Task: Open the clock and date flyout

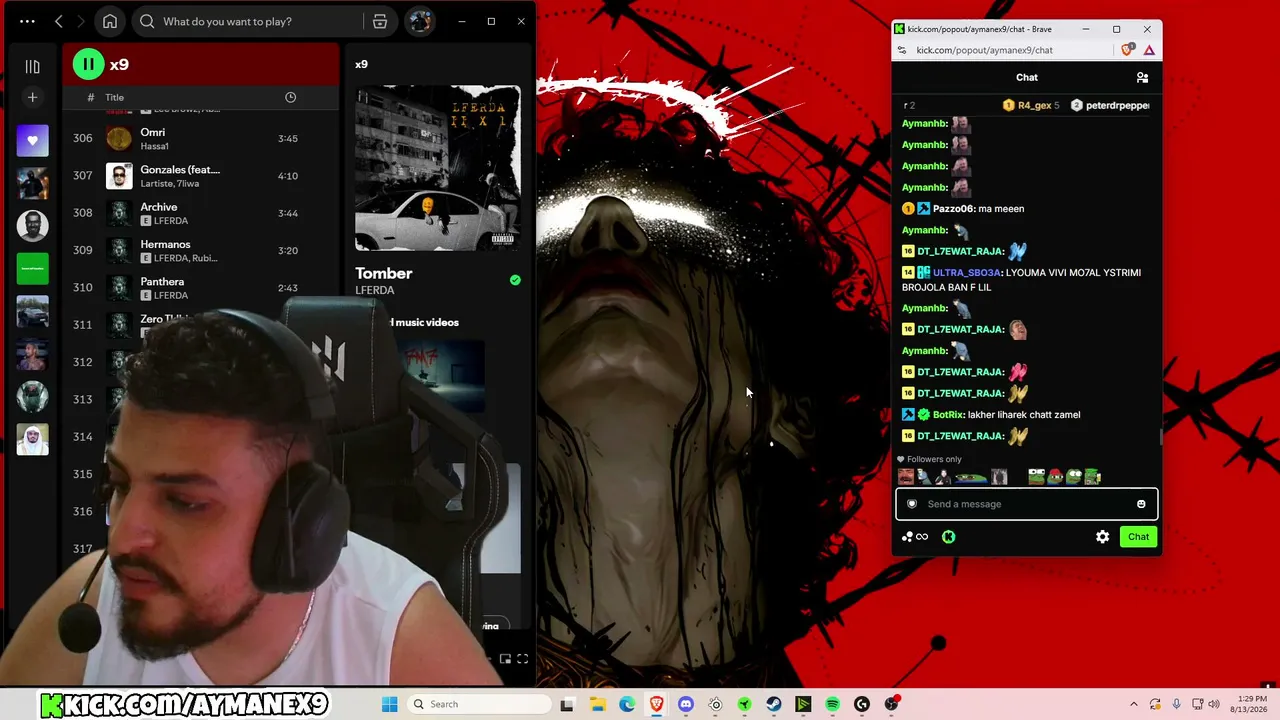Action: (x=1251, y=704)
